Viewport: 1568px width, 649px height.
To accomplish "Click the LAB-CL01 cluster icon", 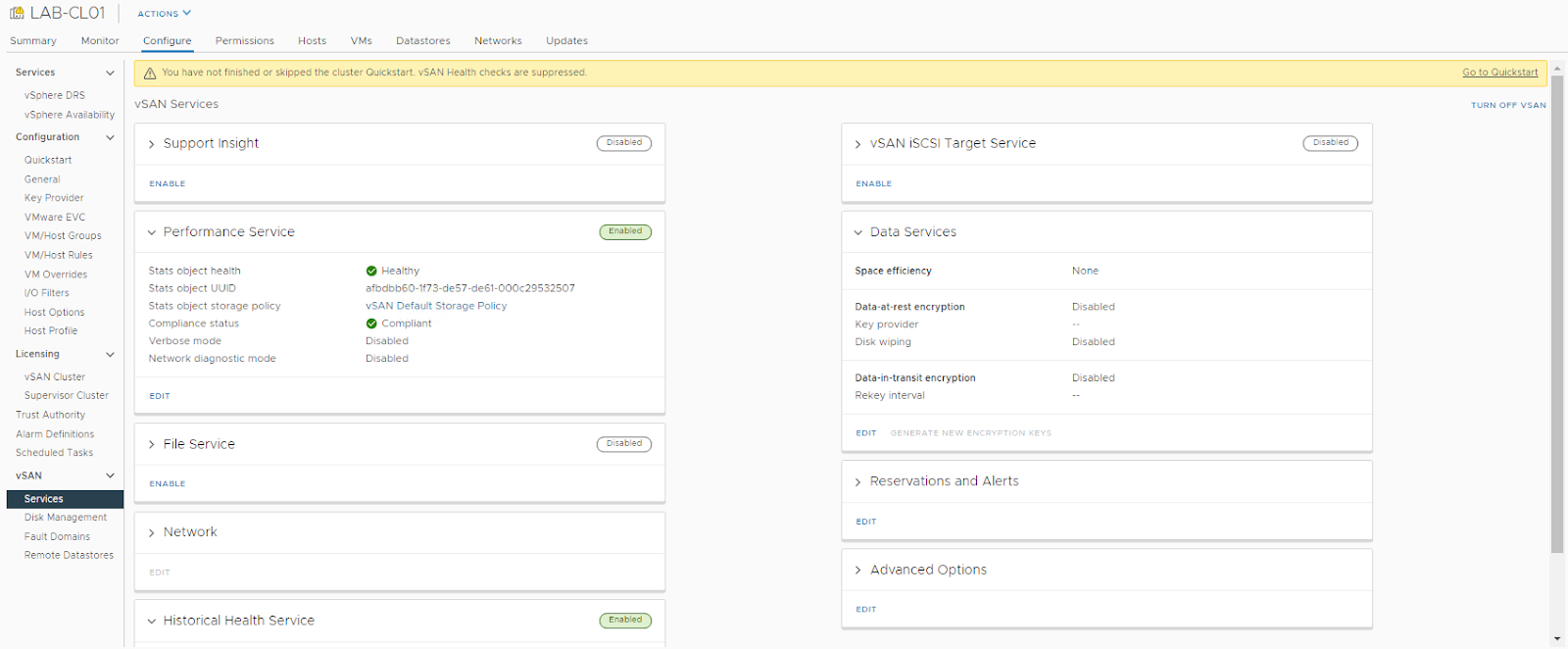I will [17, 14].
